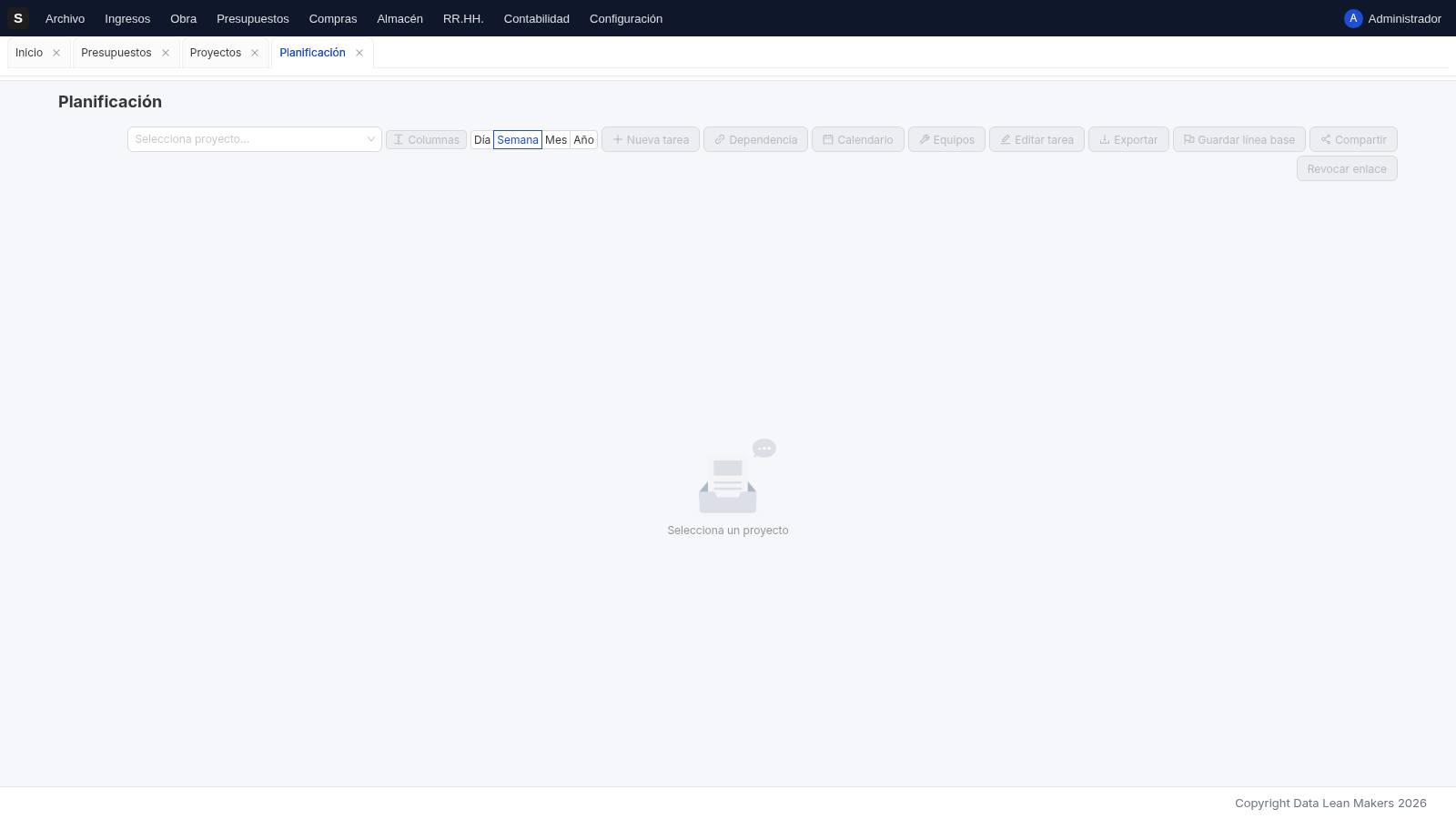The height and width of the screenshot is (819, 1456).
Task: Click the Dependencia button
Action: [755, 139]
